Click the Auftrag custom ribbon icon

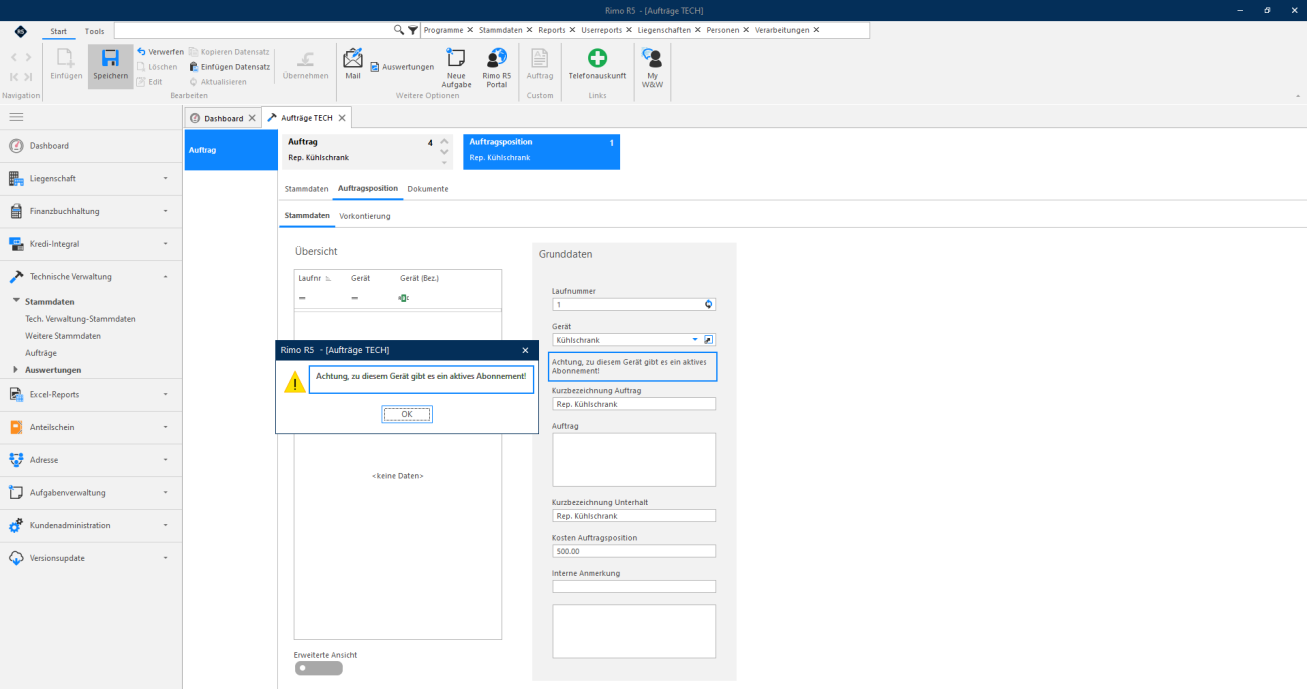(540, 58)
